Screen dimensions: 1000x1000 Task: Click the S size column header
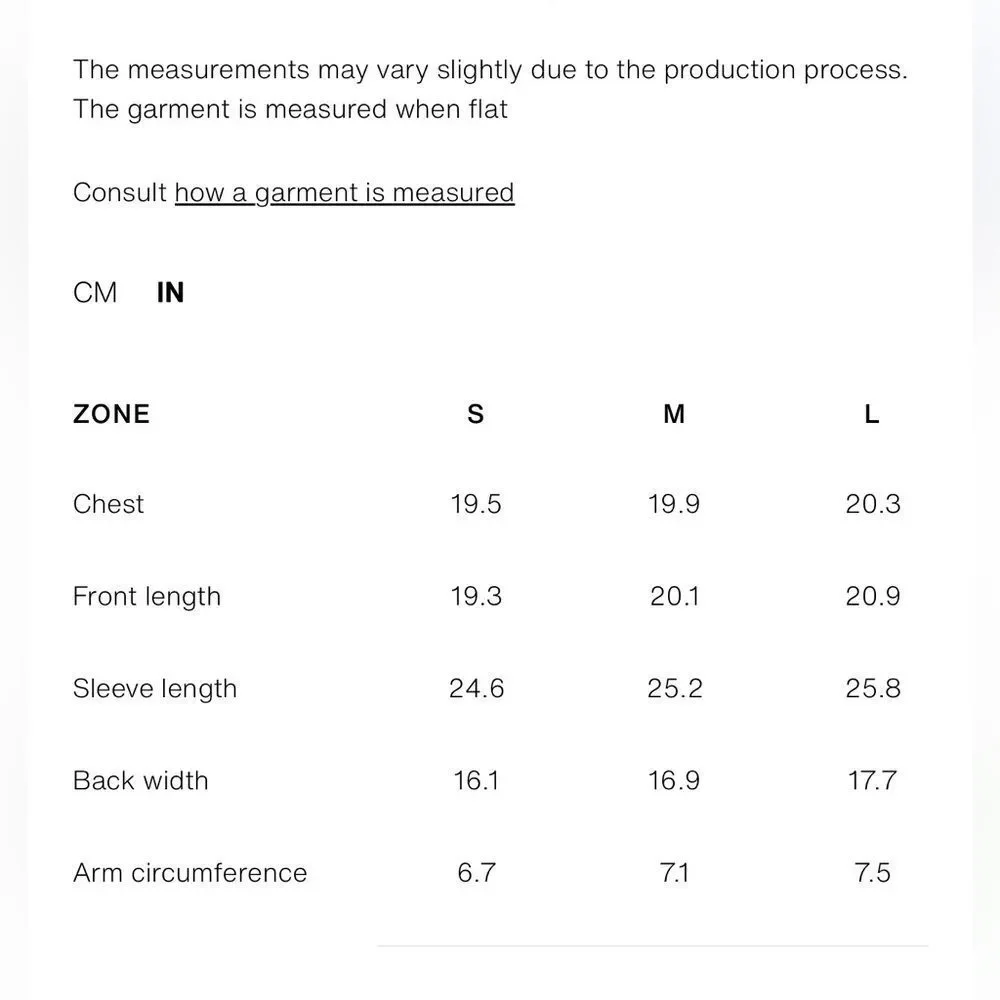coord(475,414)
